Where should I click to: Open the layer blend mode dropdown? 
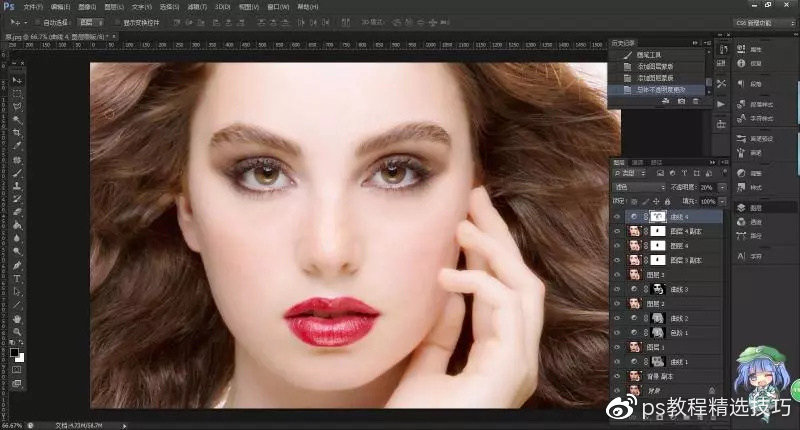pyautogui.click(x=639, y=187)
